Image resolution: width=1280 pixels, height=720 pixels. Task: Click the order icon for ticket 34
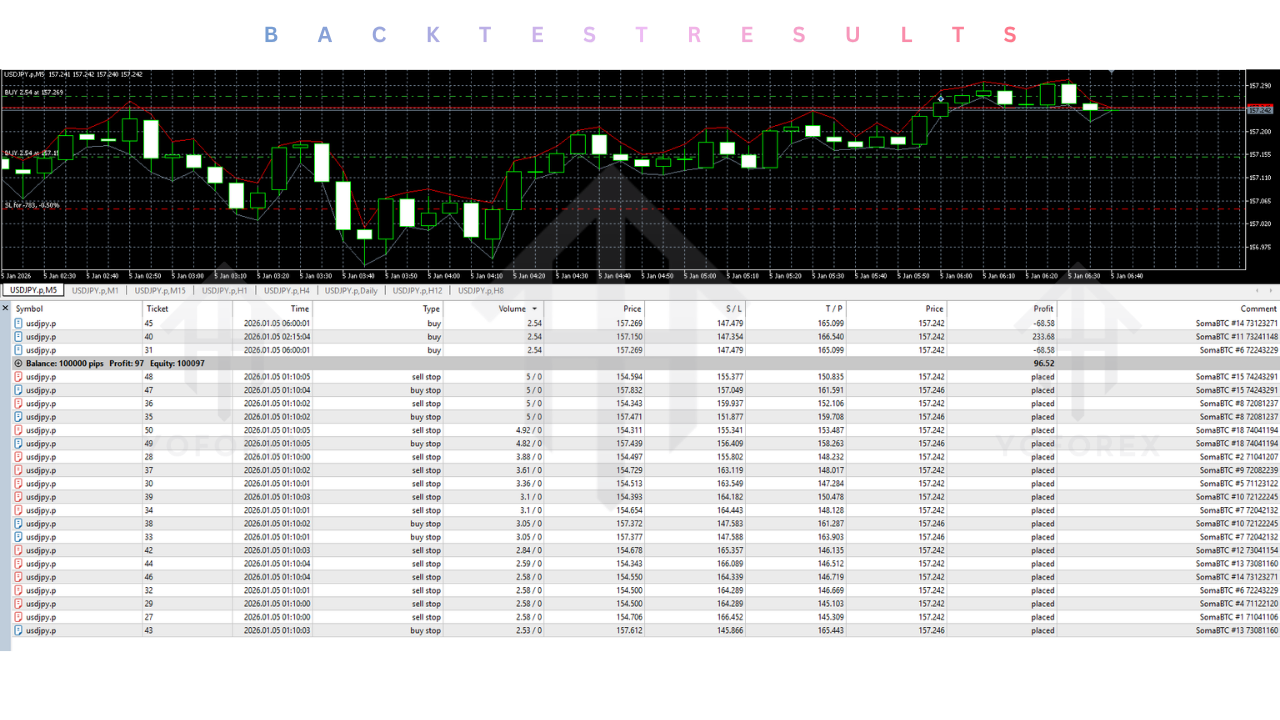point(19,510)
